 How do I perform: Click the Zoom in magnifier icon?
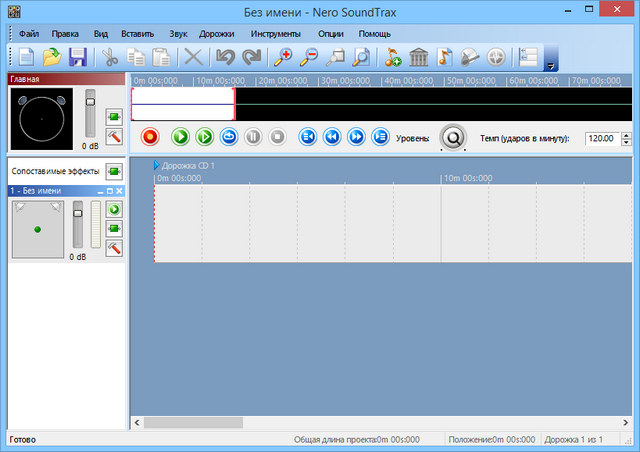pyautogui.click(x=283, y=58)
